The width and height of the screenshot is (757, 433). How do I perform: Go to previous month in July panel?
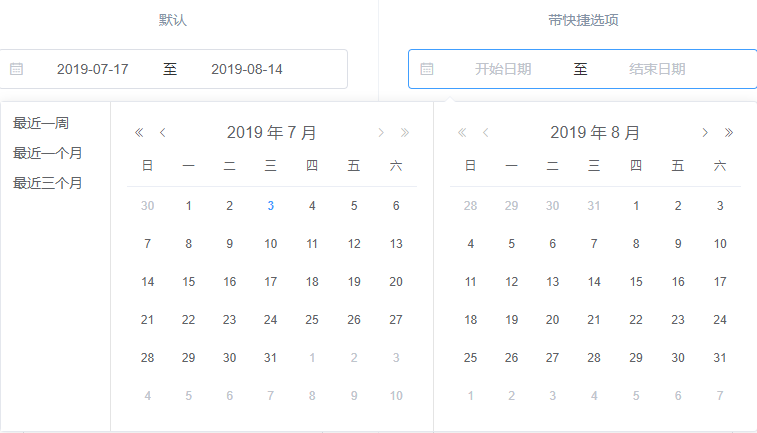point(163,132)
